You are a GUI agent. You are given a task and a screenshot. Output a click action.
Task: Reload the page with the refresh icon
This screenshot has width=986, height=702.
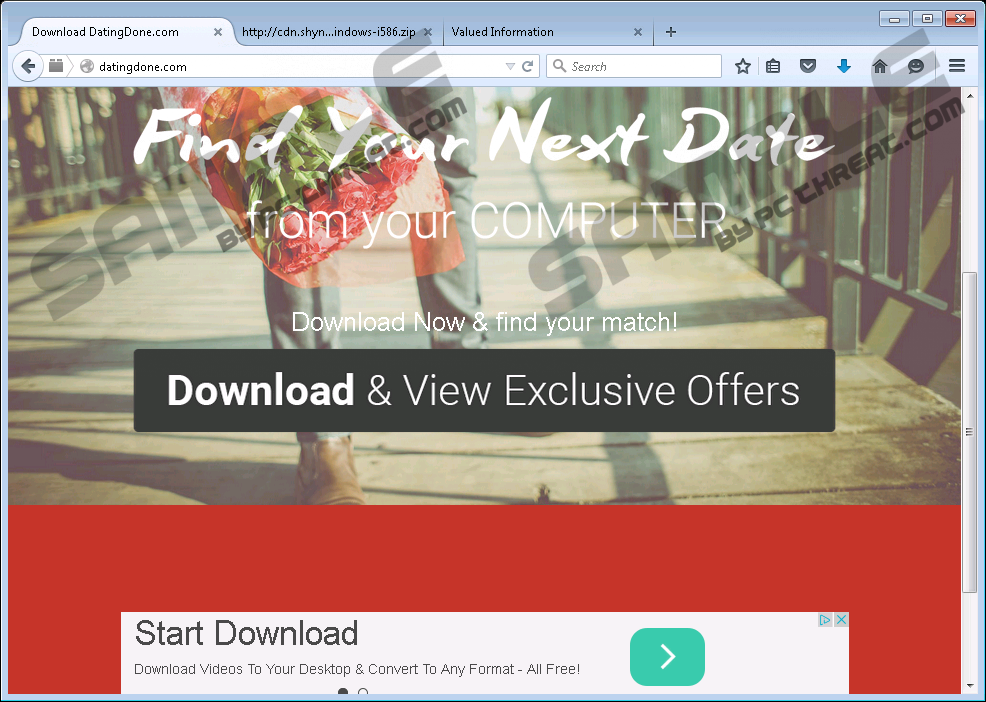[527, 67]
